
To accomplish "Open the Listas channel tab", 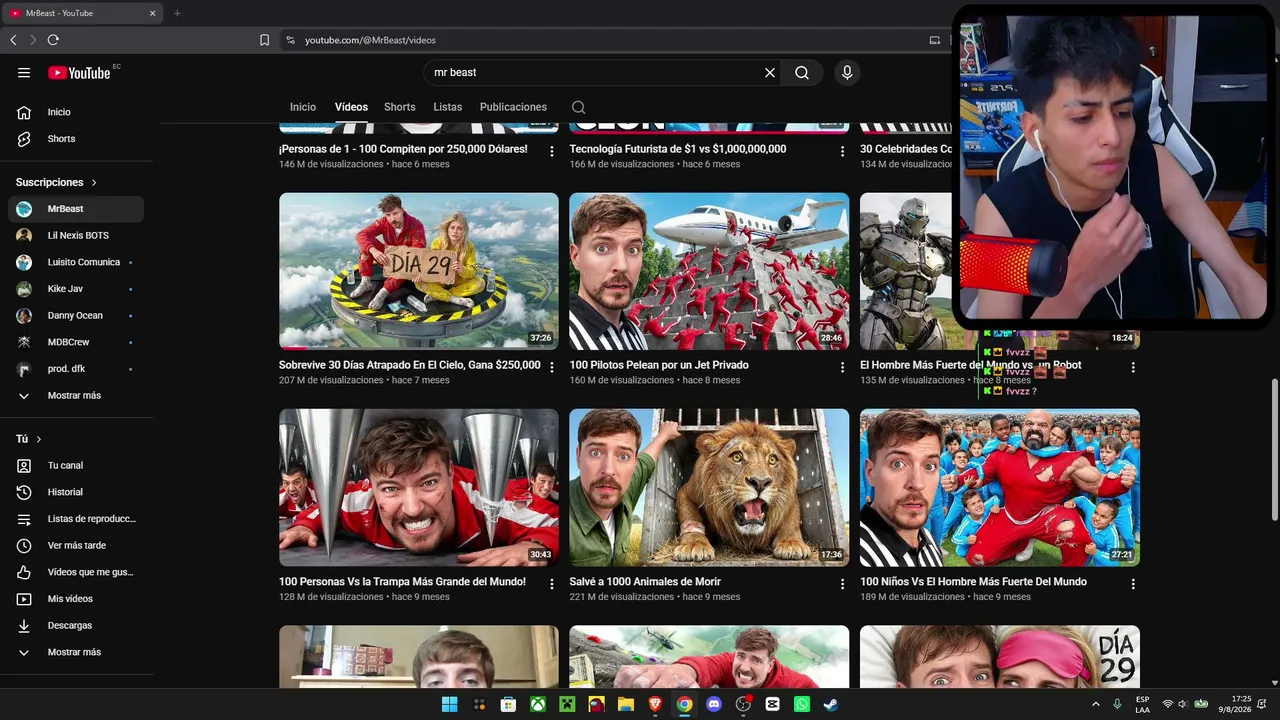I will click(448, 107).
